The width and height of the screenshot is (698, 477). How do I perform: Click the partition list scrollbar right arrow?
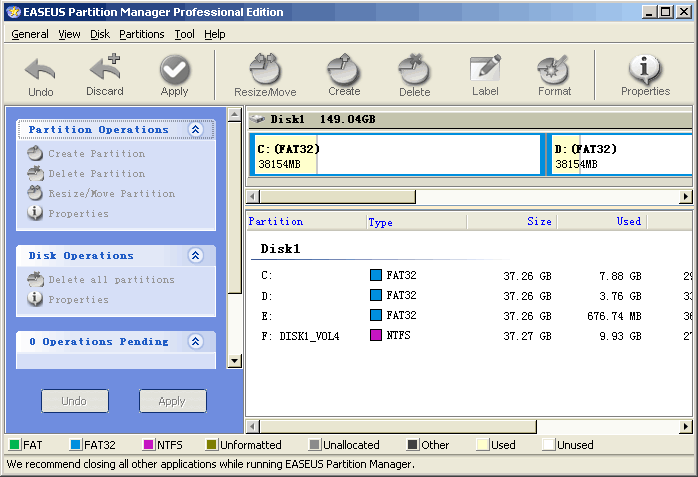pos(686,427)
